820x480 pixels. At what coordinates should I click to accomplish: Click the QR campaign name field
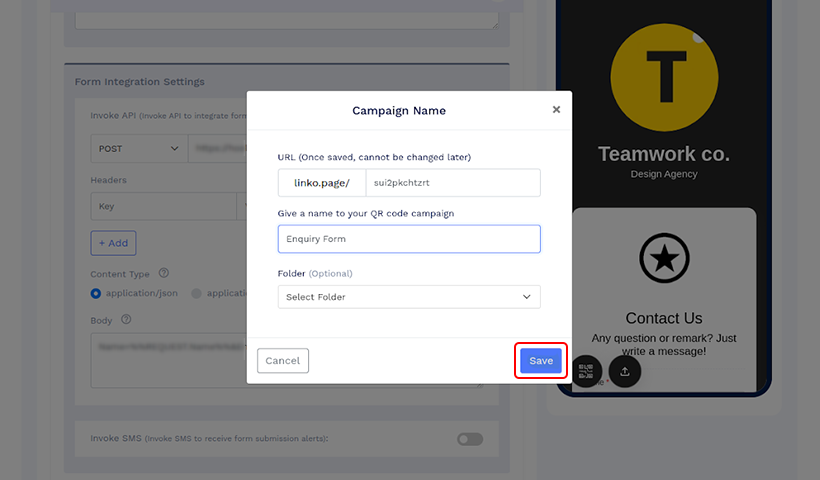point(409,239)
